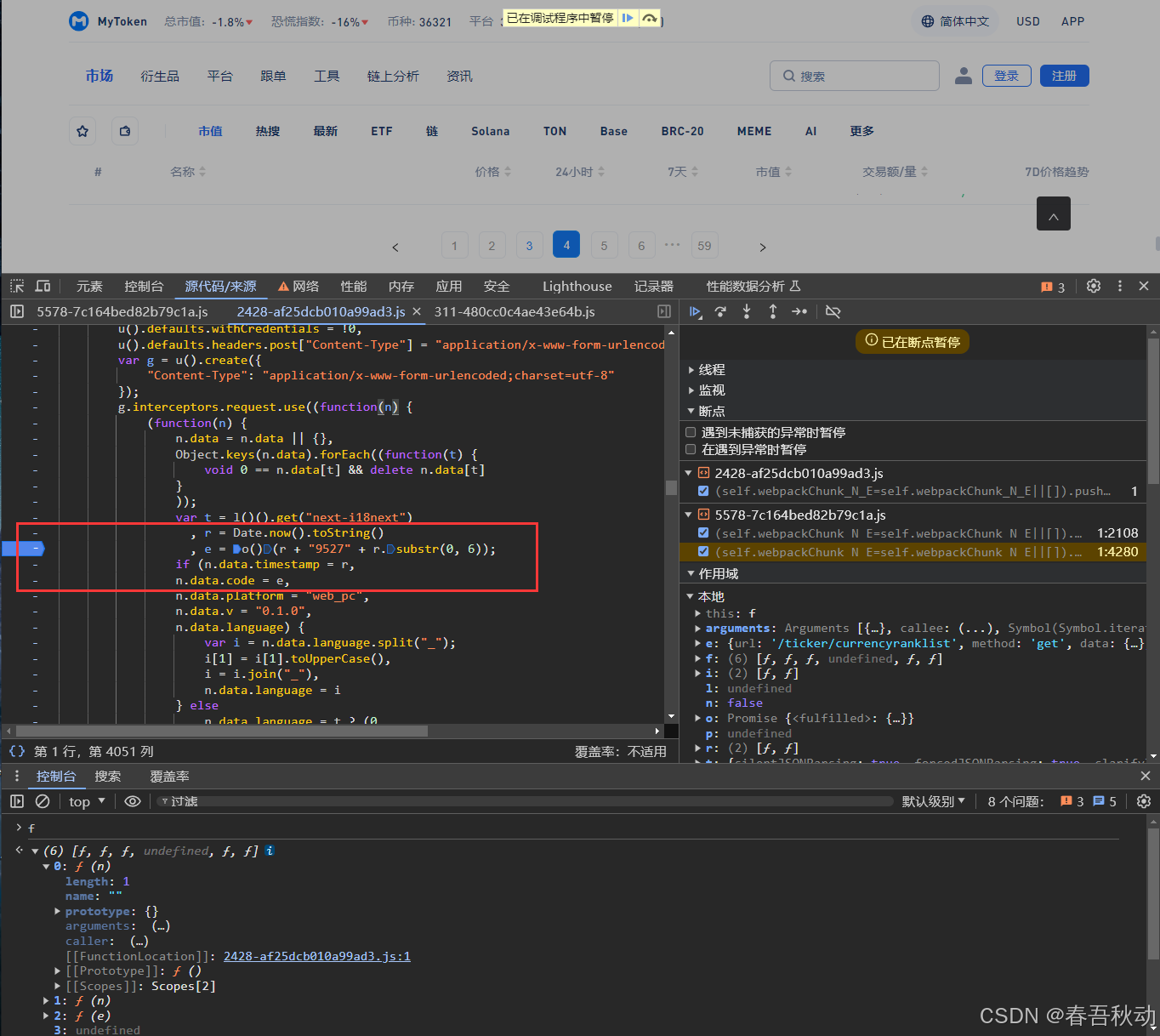This screenshot has height=1036, width=1160.
Task: Open the 衍生品 navigation menu
Action: pyautogui.click(x=160, y=76)
